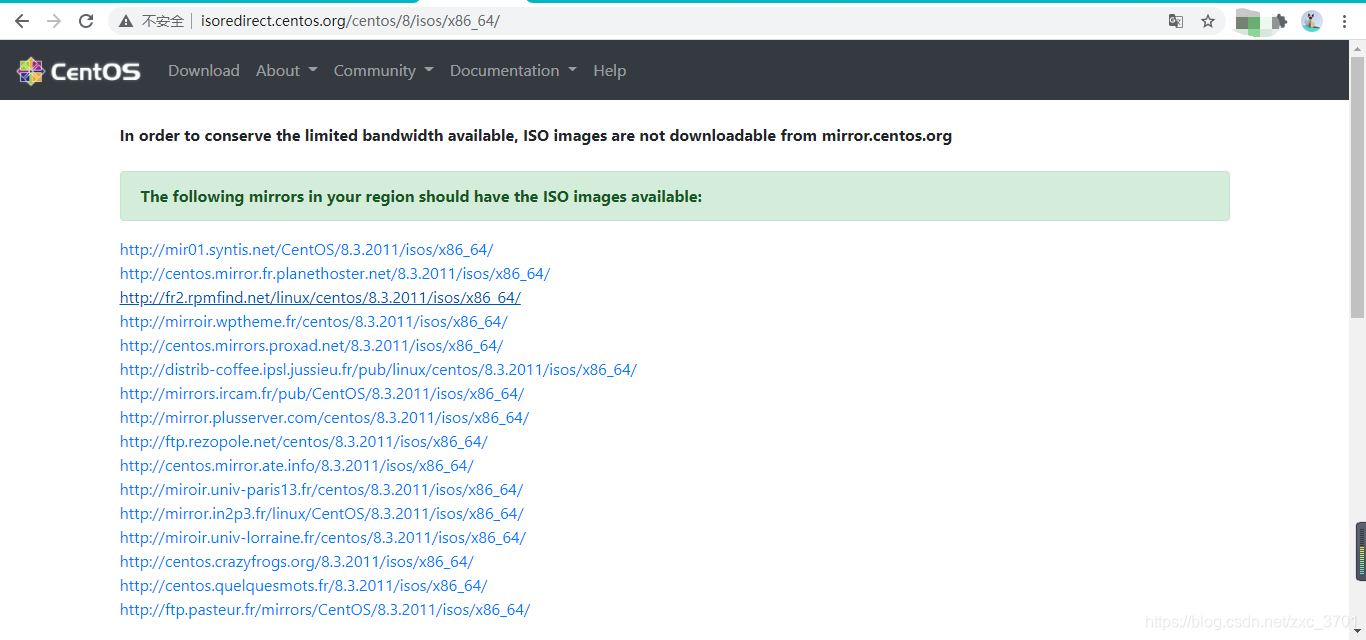Screen dimensions: 1366x640
Task: Open the ftp.rezopole.net mirror link
Action: tap(304, 442)
